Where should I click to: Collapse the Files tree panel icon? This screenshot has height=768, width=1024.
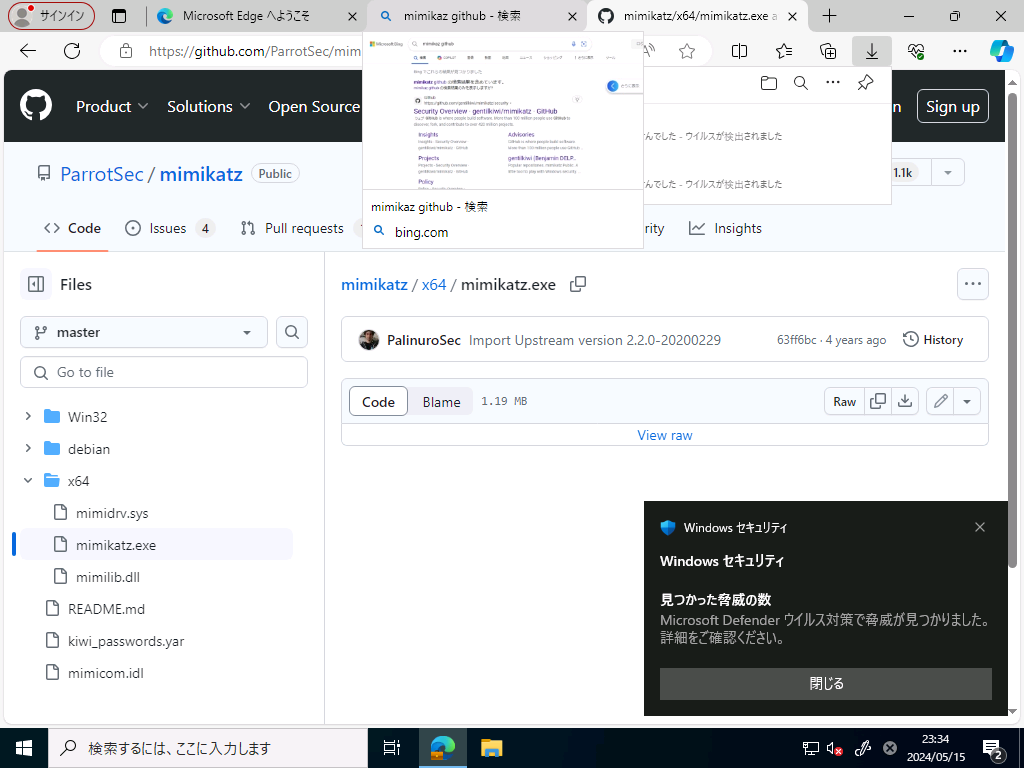click(36, 284)
